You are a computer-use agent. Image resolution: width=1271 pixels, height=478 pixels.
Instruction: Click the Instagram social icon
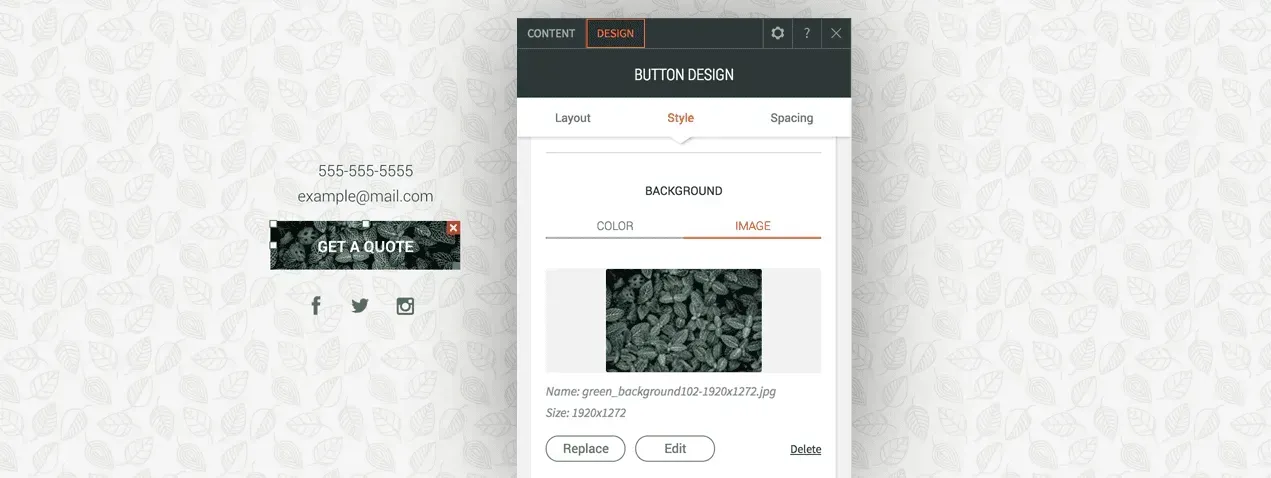coord(405,306)
